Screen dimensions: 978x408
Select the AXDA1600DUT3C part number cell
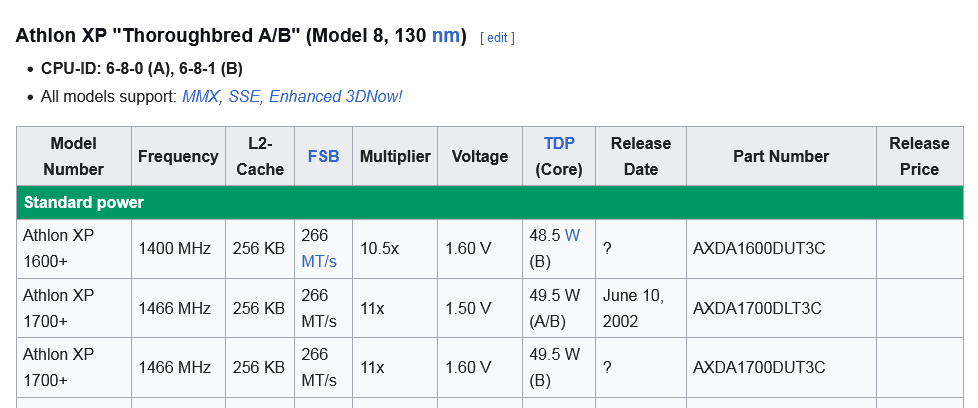(759, 248)
